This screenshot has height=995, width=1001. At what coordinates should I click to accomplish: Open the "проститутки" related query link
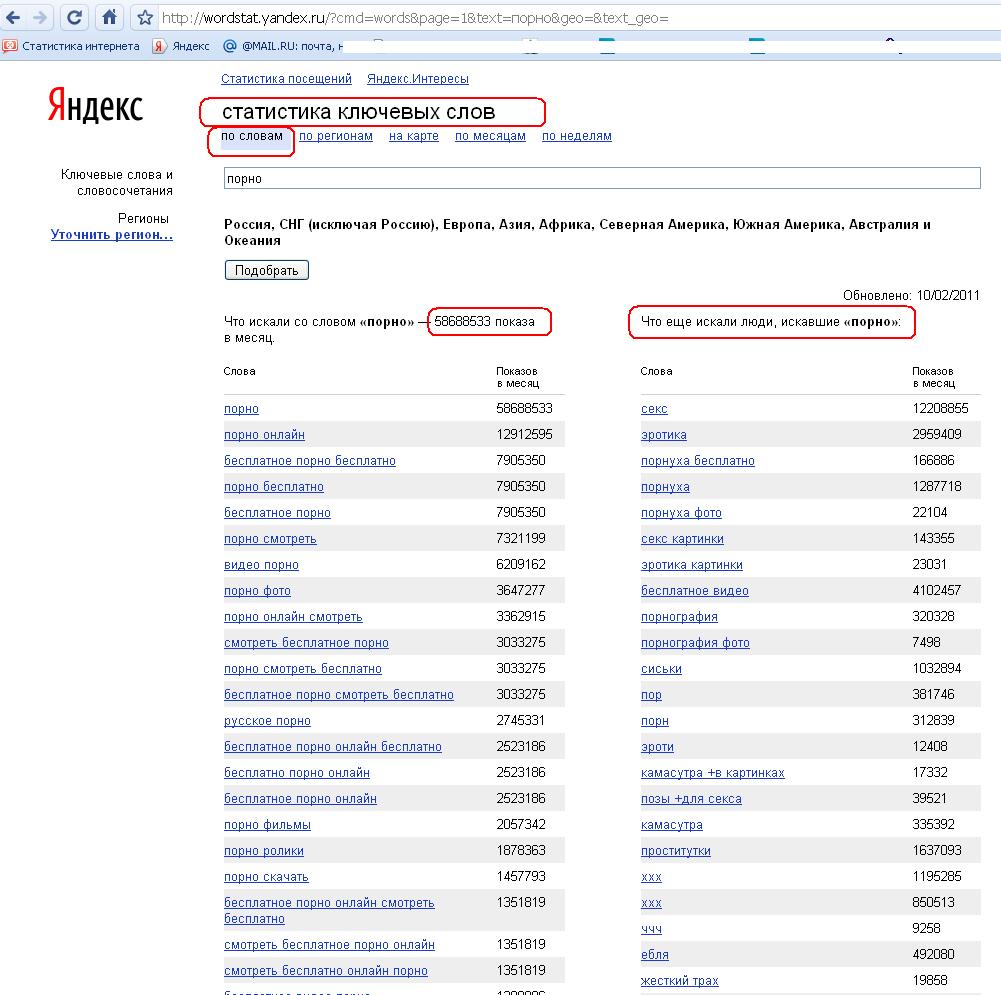tap(675, 851)
